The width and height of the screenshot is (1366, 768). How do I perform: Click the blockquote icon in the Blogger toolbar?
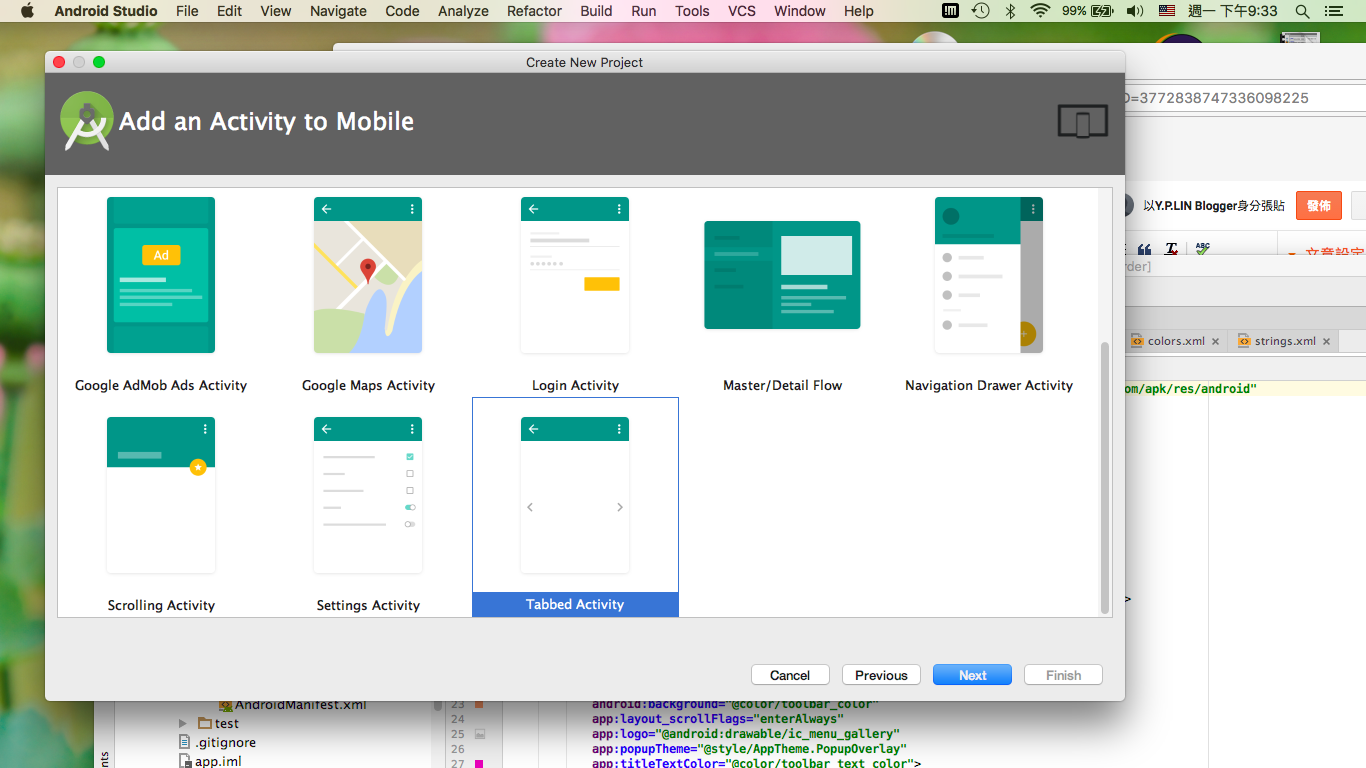pyautogui.click(x=1145, y=248)
